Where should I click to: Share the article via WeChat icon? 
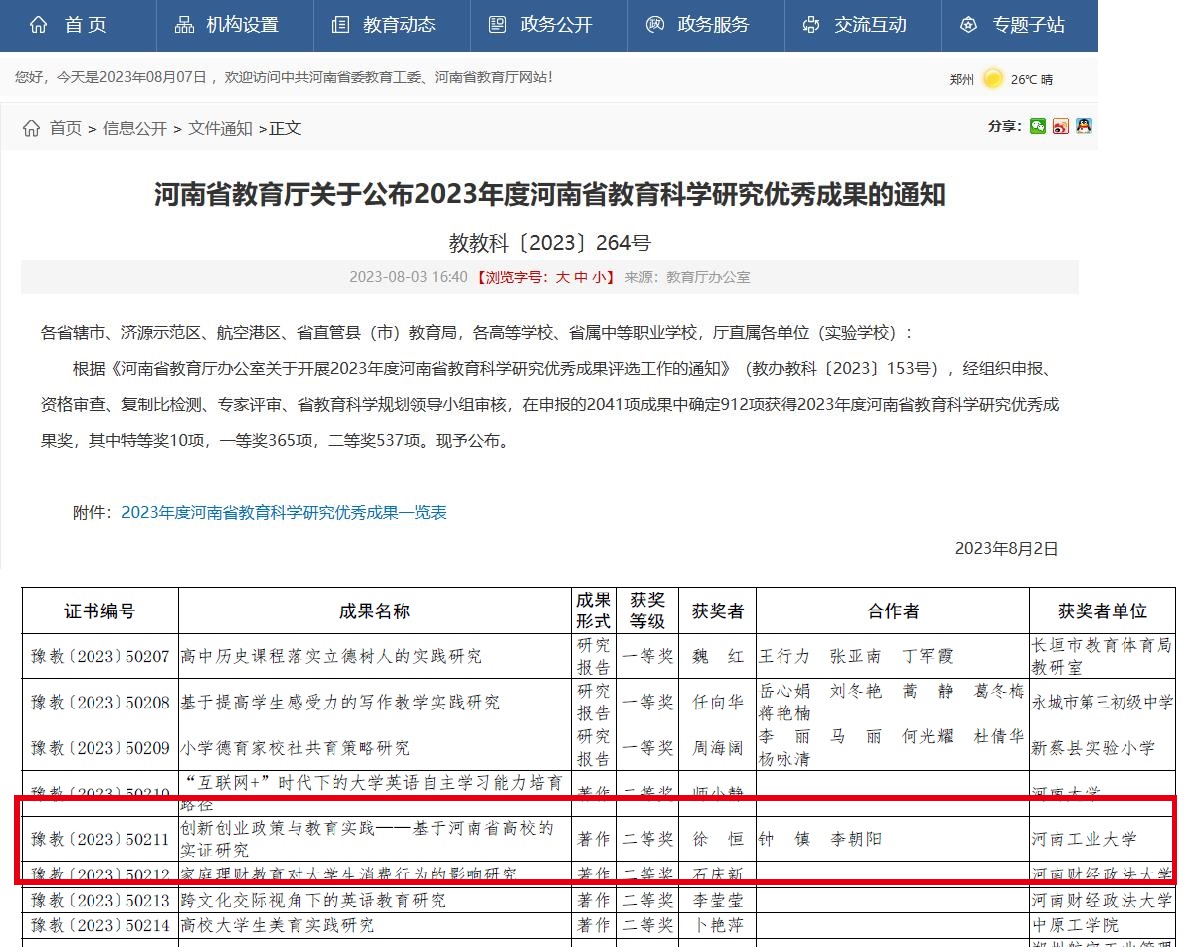click(1037, 126)
